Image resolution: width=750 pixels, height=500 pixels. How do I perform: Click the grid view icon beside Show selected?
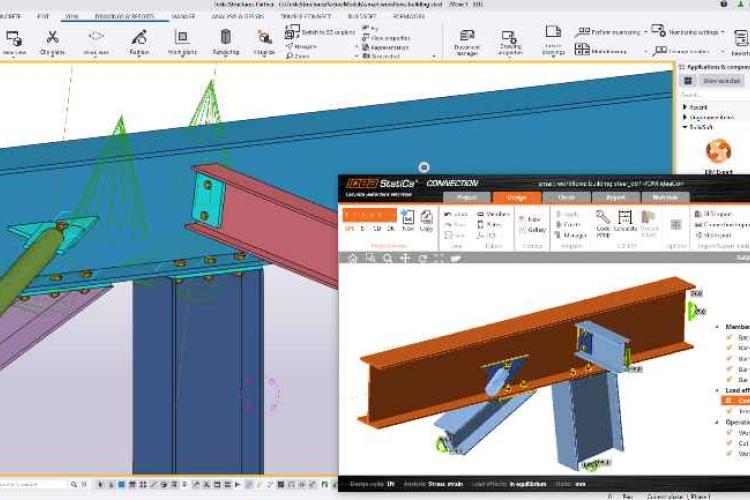point(688,80)
